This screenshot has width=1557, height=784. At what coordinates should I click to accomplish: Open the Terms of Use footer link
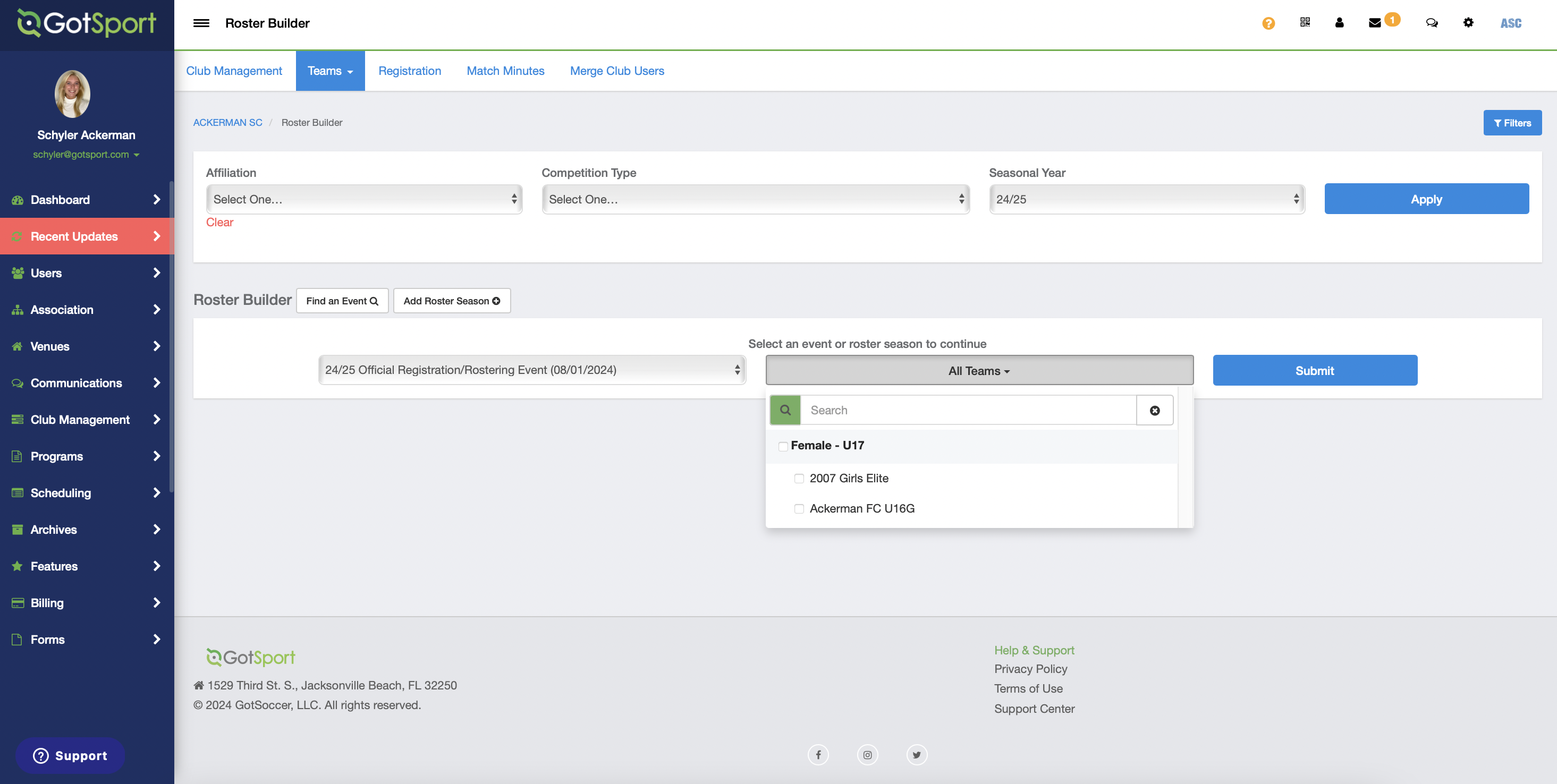(1028, 688)
